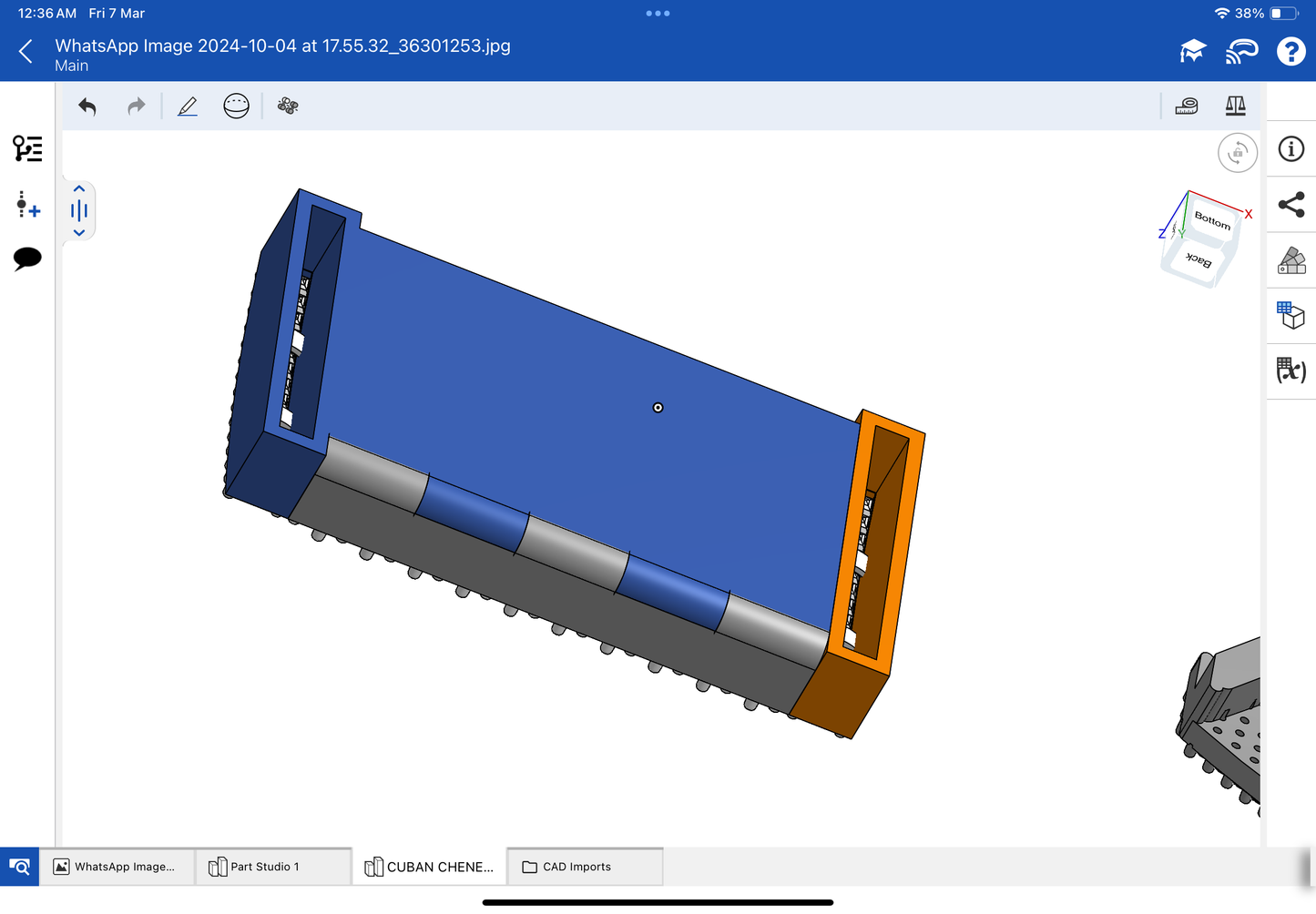
Task: Toggle the view rotation lock button
Action: (1237, 153)
